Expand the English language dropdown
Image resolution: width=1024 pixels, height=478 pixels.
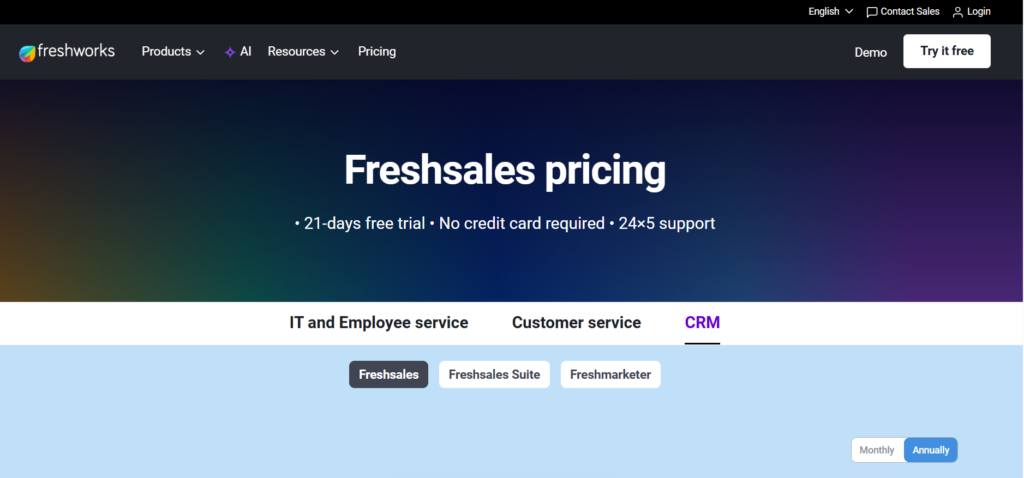830,12
